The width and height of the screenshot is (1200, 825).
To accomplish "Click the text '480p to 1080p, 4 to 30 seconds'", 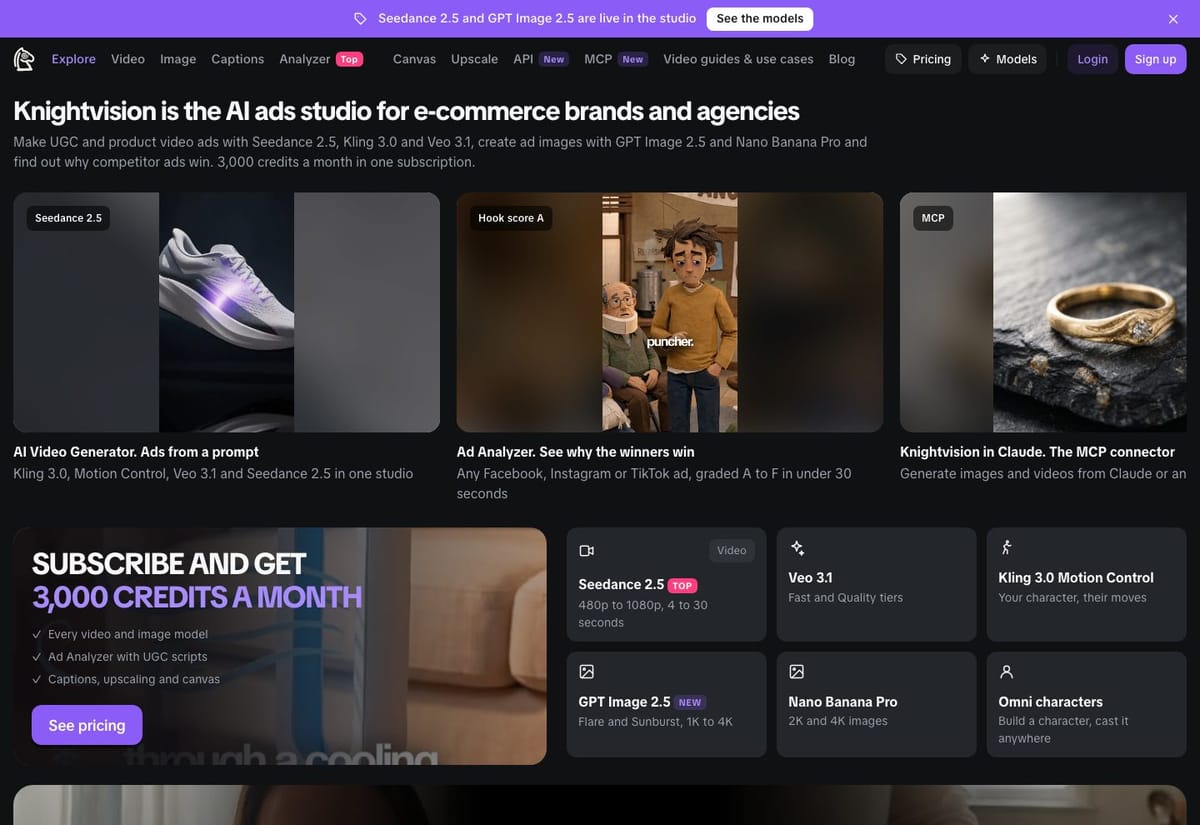I will pyautogui.click(x=643, y=614).
